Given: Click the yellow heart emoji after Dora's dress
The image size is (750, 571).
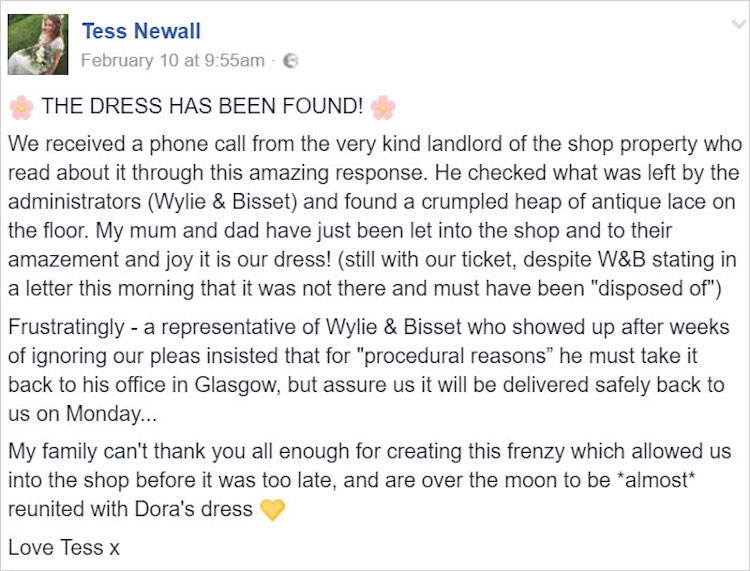Looking at the screenshot, I should click(272, 509).
